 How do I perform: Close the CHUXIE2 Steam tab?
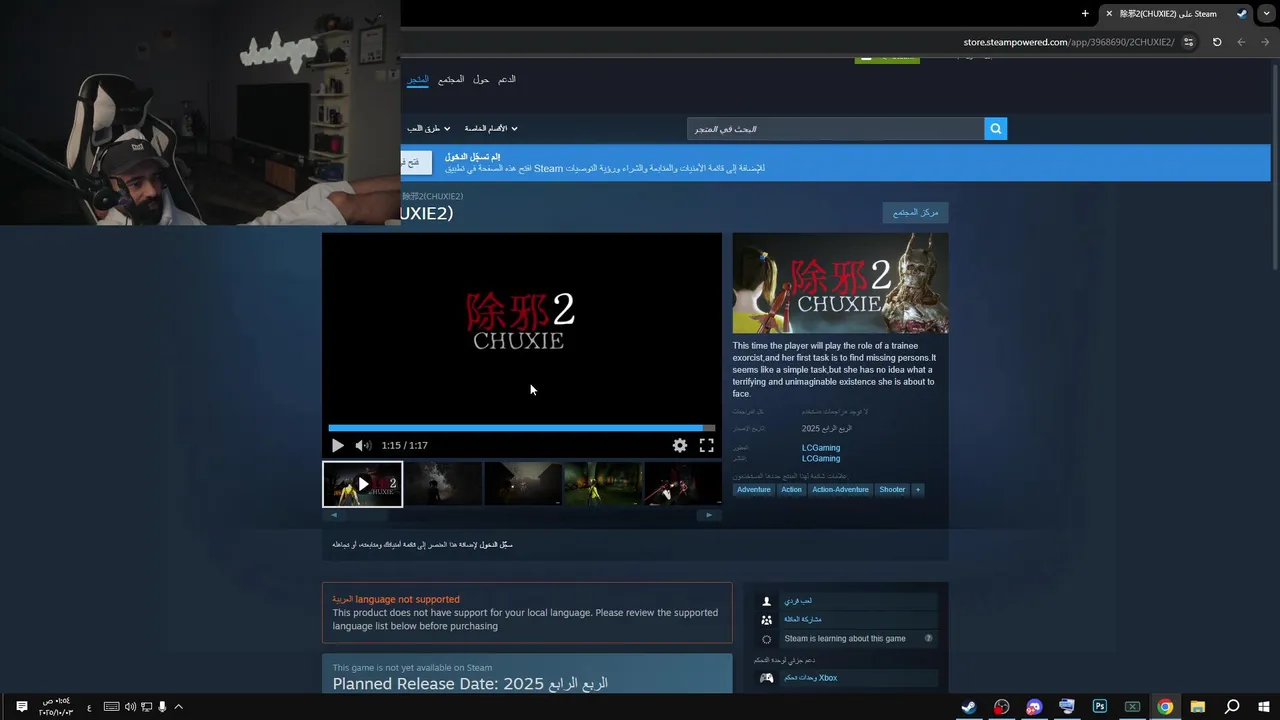(1109, 13)
